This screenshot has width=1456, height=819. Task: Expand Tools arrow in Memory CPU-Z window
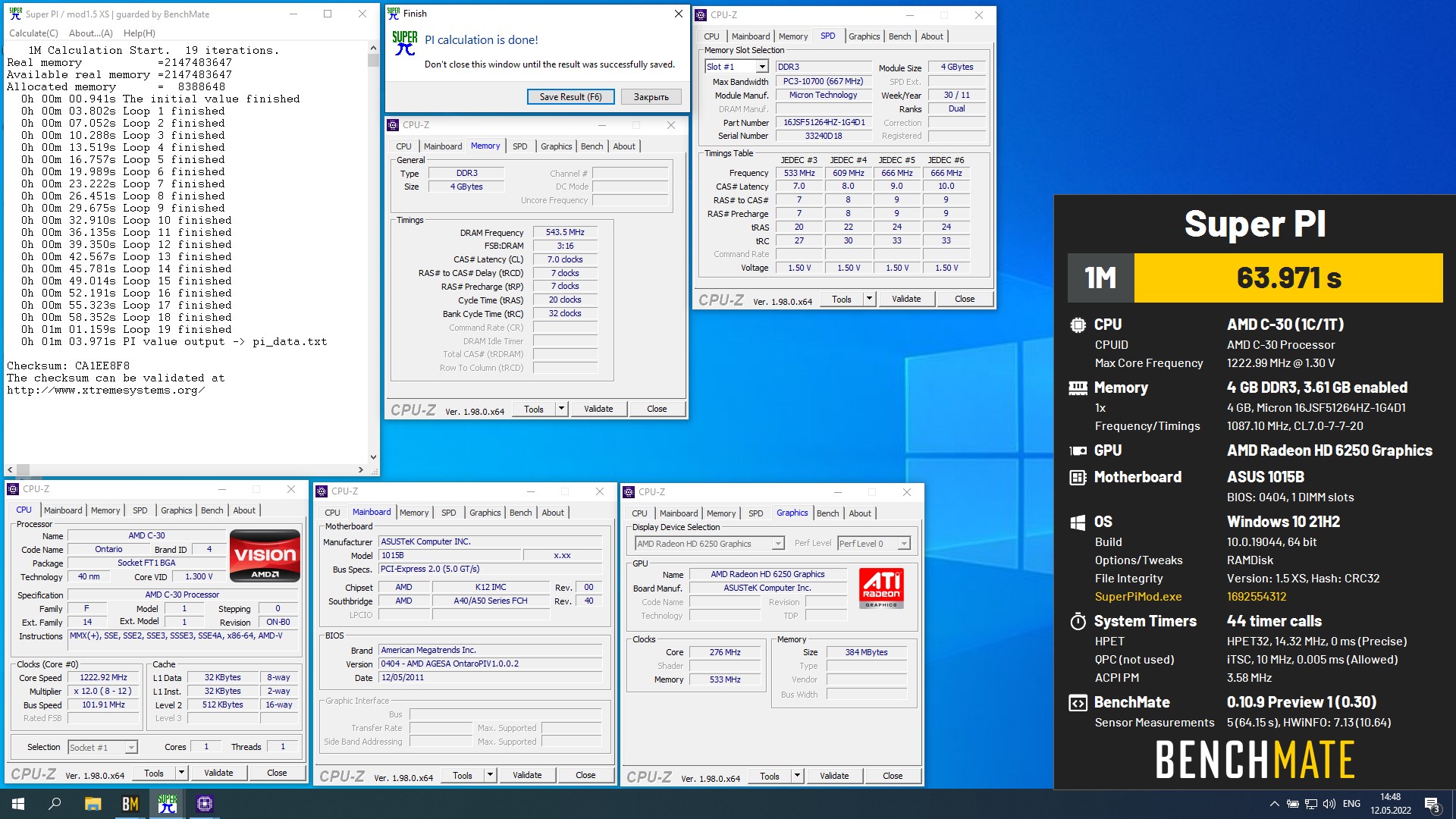[561, 409]
